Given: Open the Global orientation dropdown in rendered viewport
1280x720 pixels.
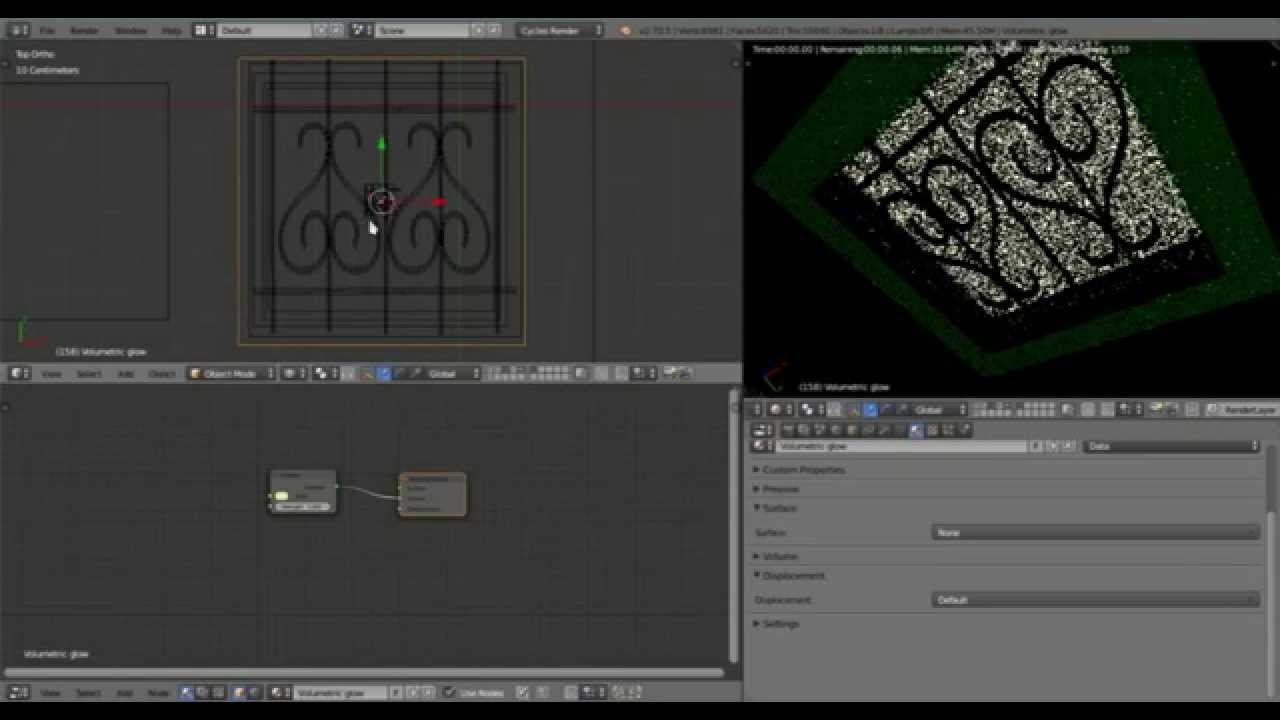Looking at the screenshot, I should [941, 409].
